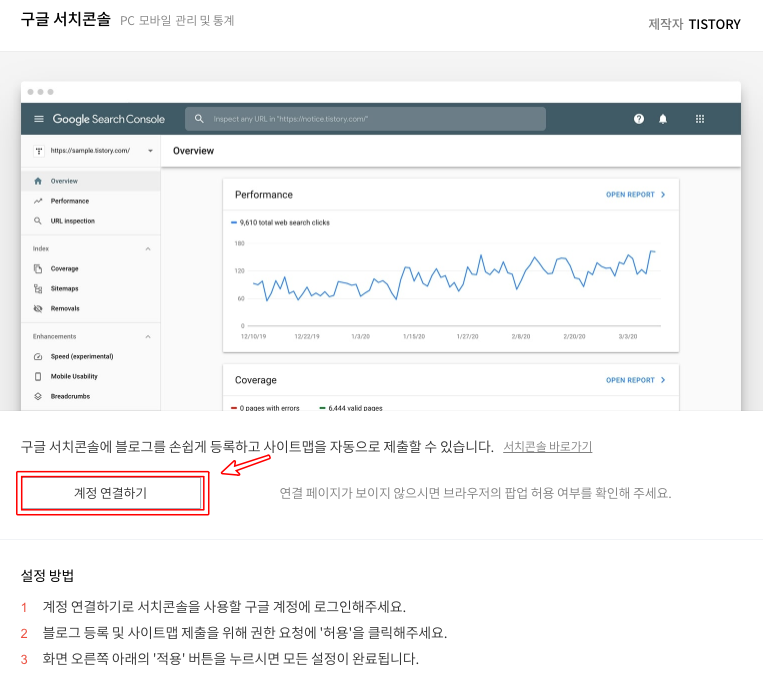This screenshot has width=763, height=680.
Task: Click the 12/10/19 axis date label
Action: [x=254, y=336]
